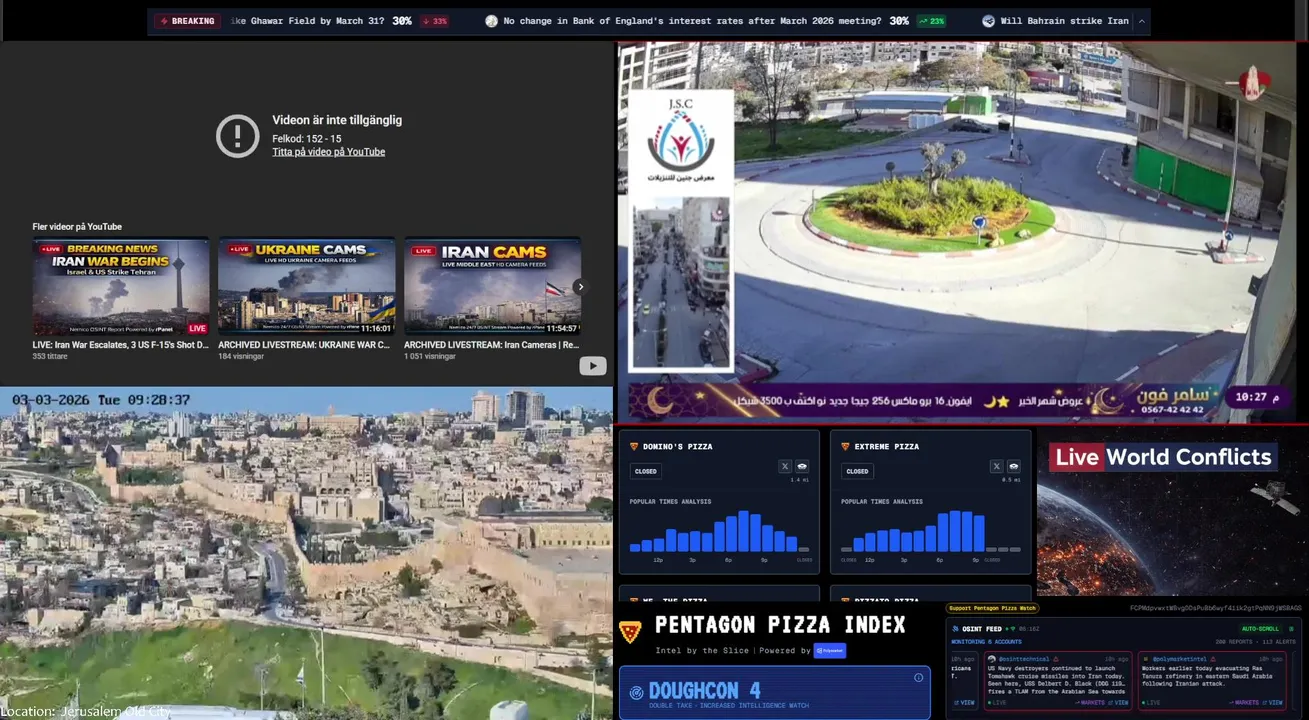The image size is (1309, 720).
Task: Click the green 23% up indicator
Action: (931, 21)
